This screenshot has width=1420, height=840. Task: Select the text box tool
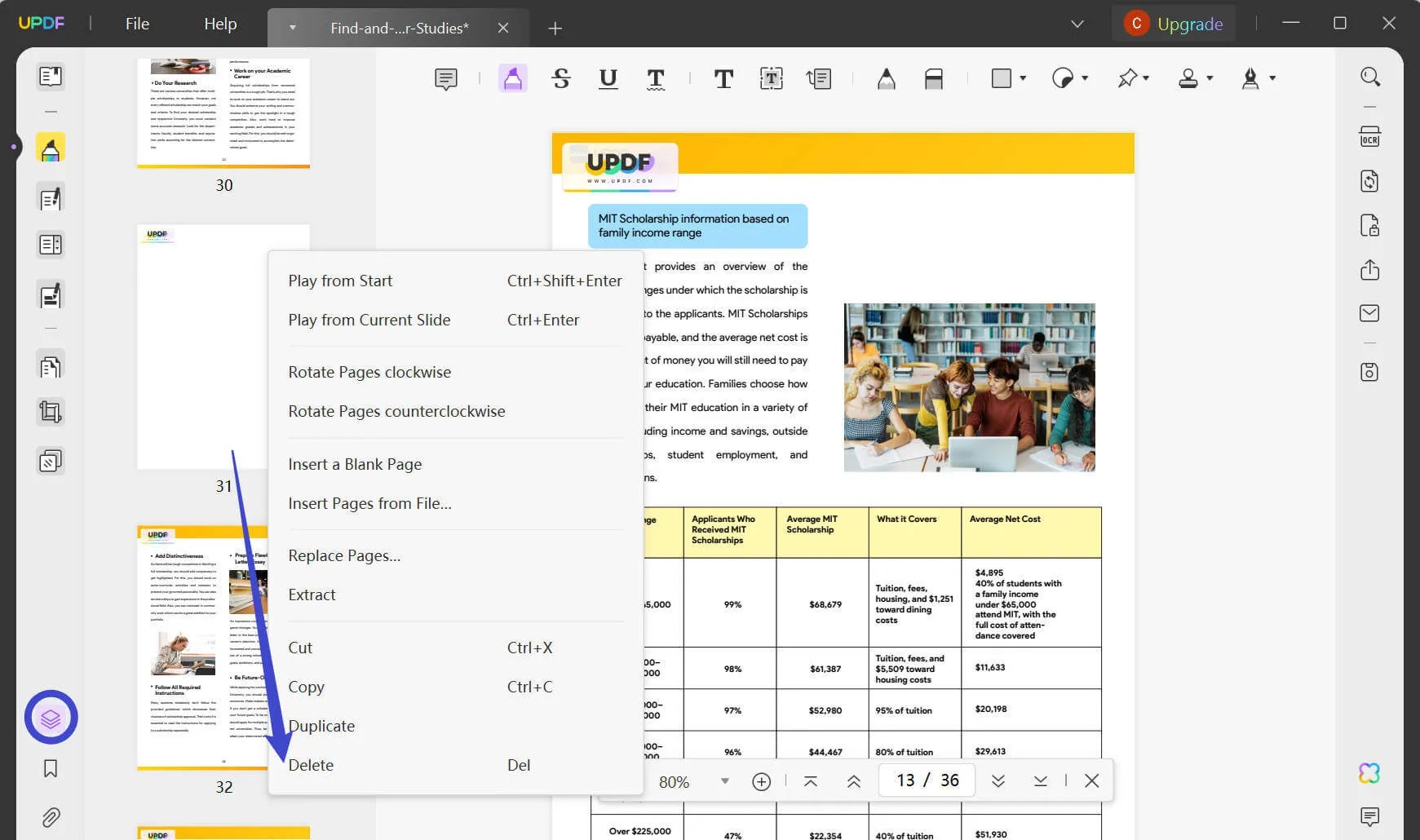[x=771, y=78]
